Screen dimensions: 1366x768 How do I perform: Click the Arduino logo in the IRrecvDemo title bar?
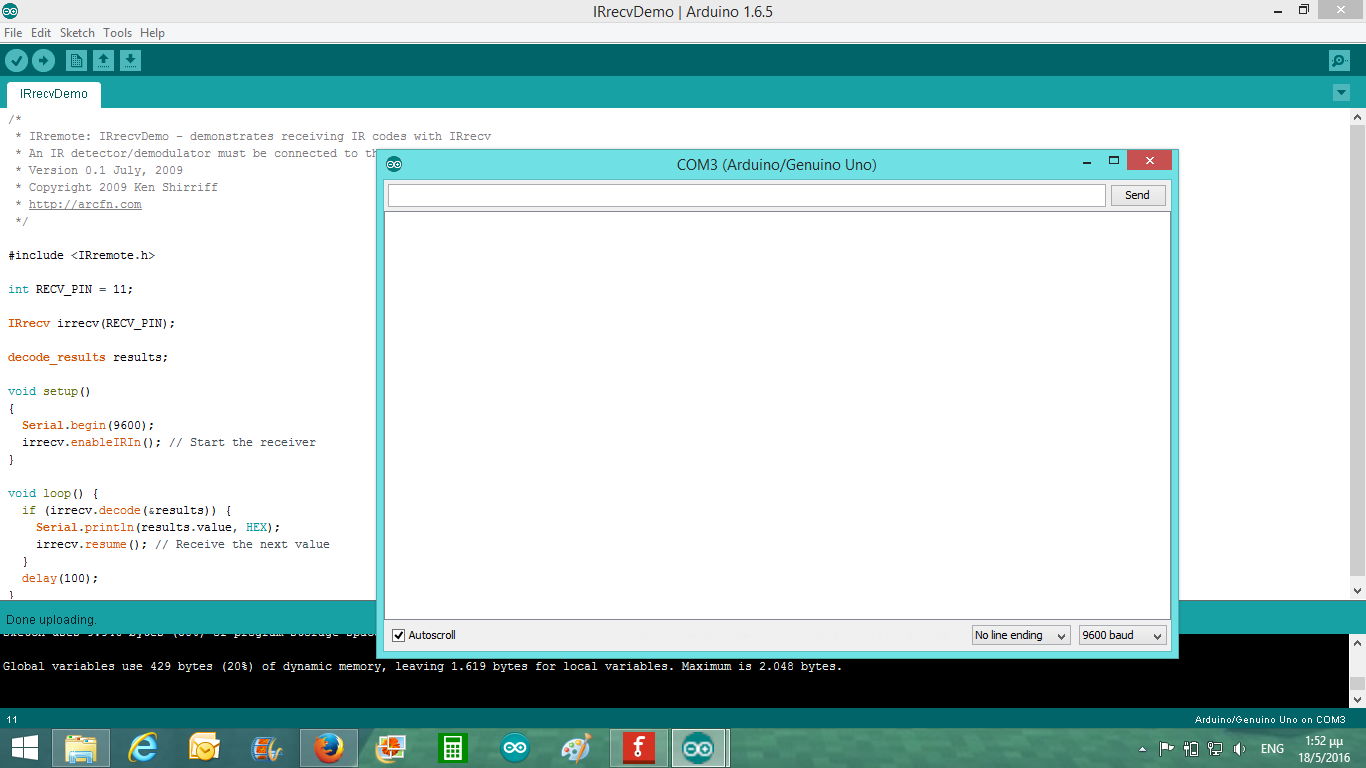point(10,11)
